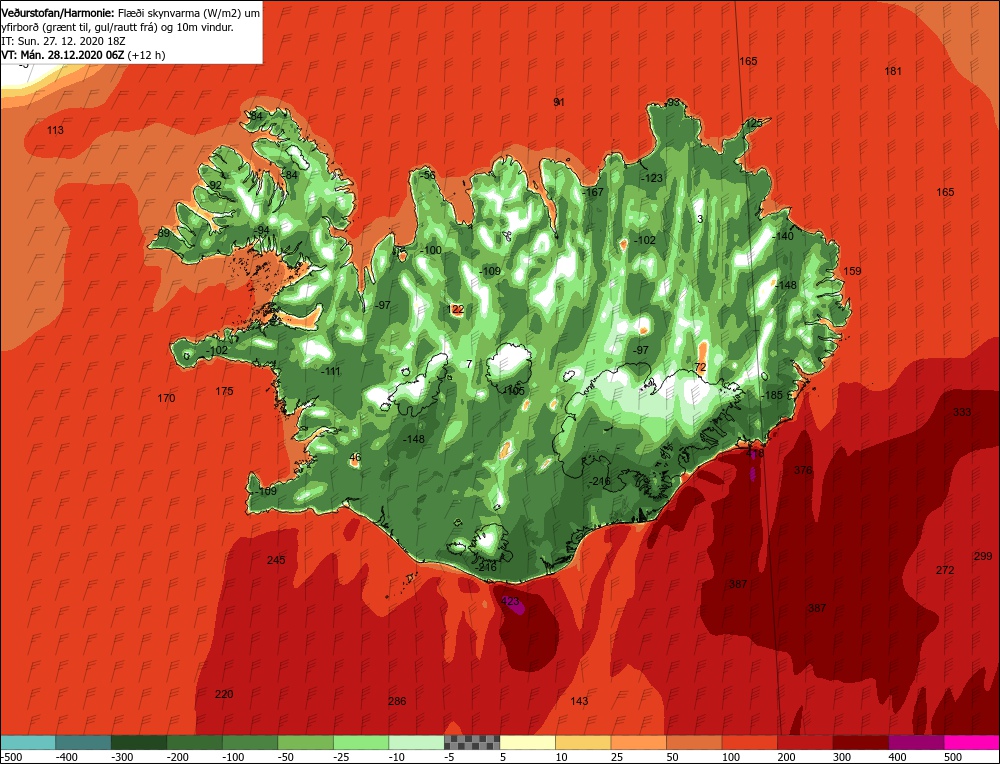Click the checkered legend swatch between -5 and 5
The width and height of the screenshot is (1000, 764).
click(x=472, y=742)
